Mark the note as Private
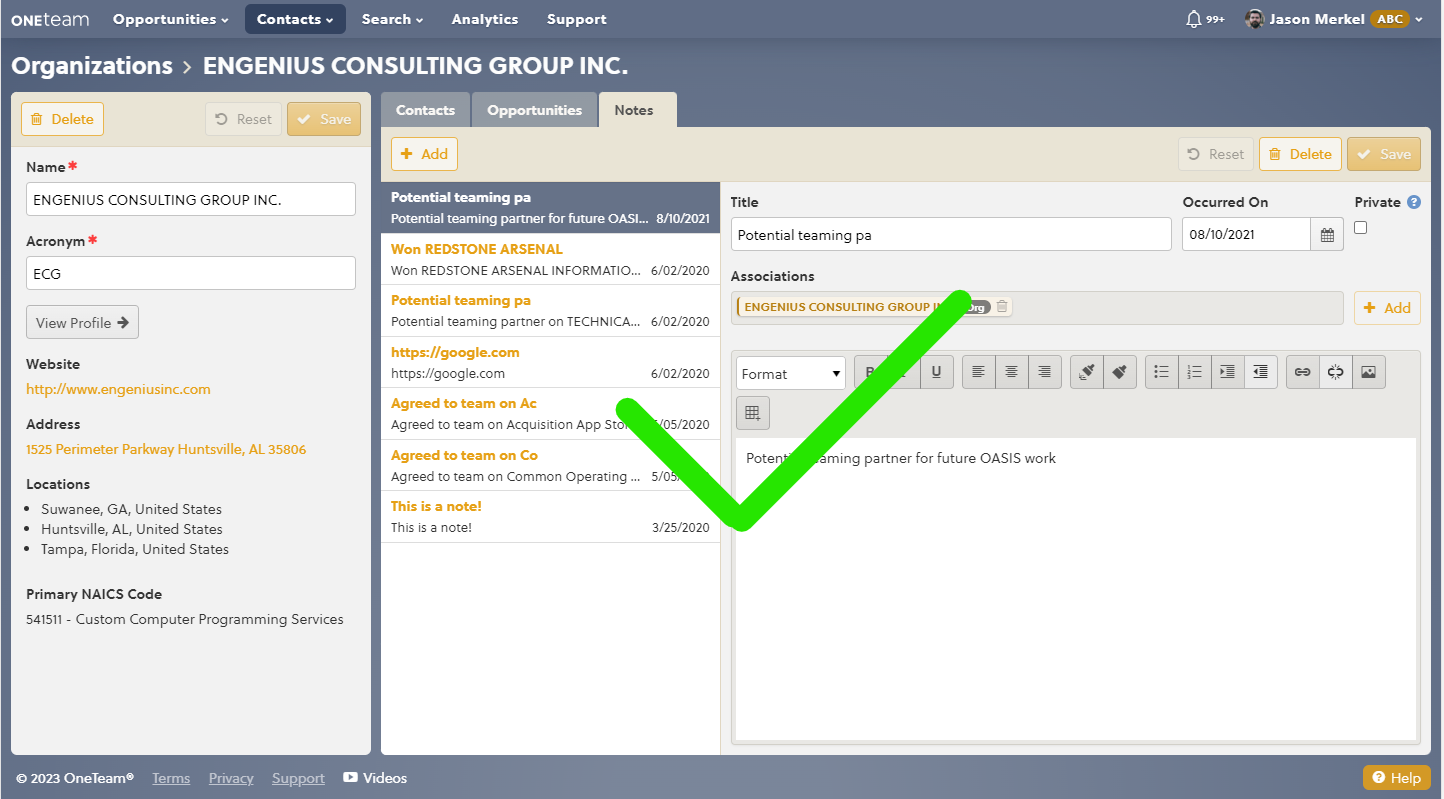Viewport: 1444px width, 799px height. click(x=1360, y=227)
